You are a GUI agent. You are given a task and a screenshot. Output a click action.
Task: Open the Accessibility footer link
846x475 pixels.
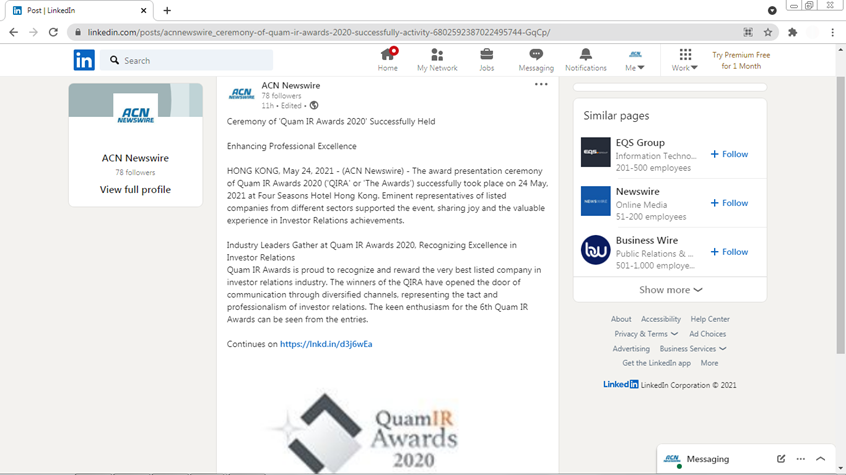click(x=661, y=319)
